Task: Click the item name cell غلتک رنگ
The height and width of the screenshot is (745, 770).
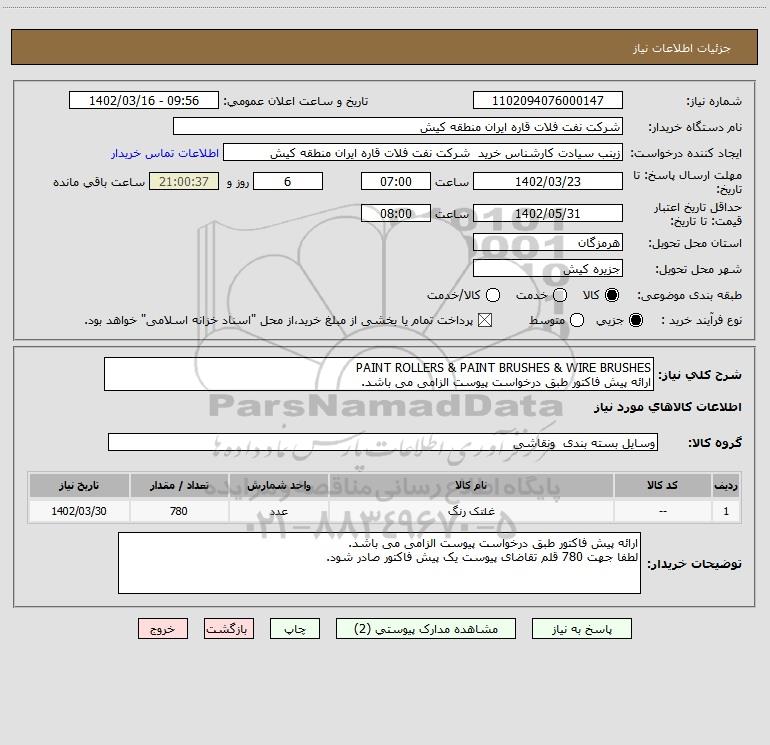Action: 471,511
